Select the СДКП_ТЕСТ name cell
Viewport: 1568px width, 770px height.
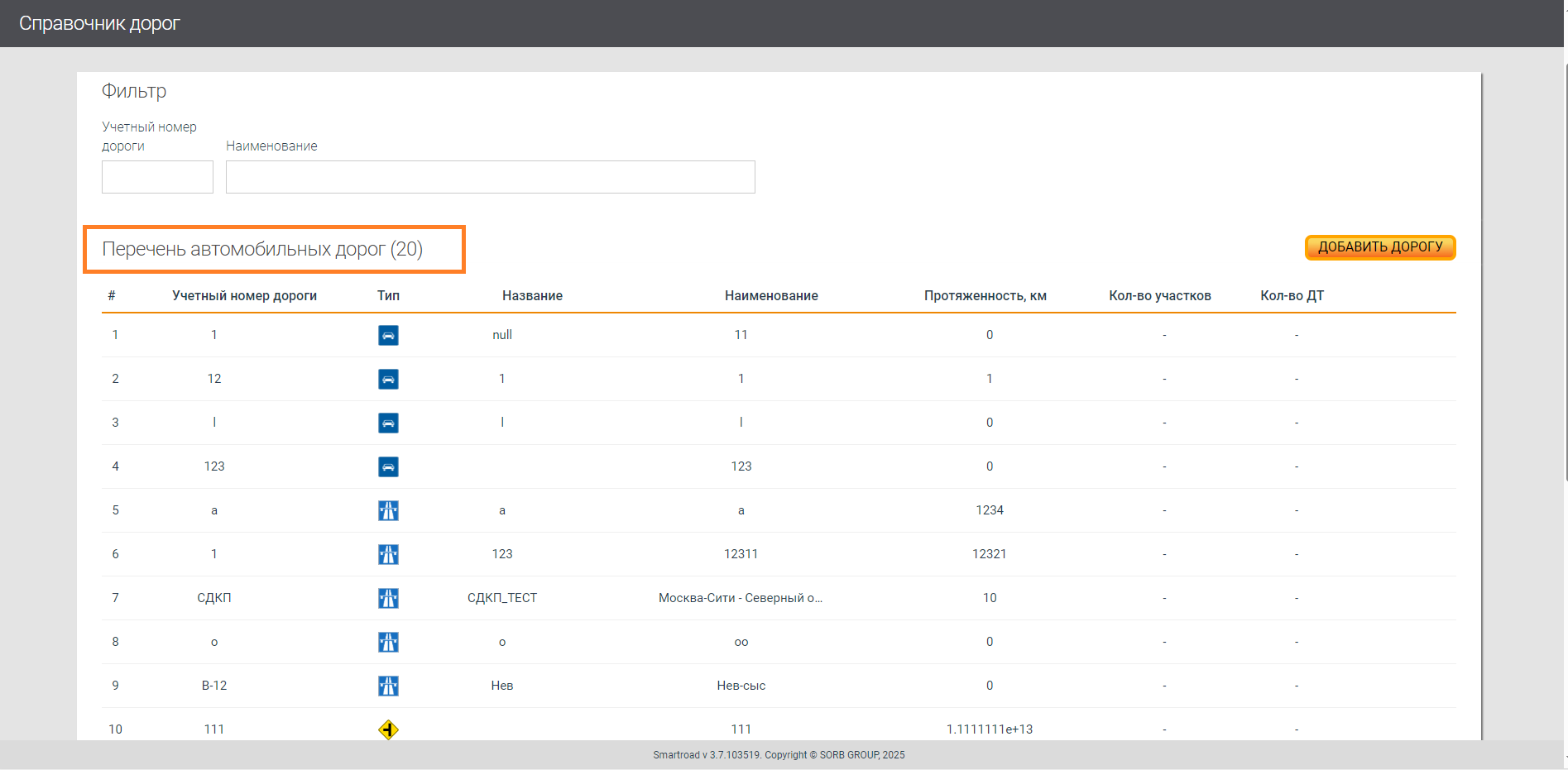click(x=502, y=598)
